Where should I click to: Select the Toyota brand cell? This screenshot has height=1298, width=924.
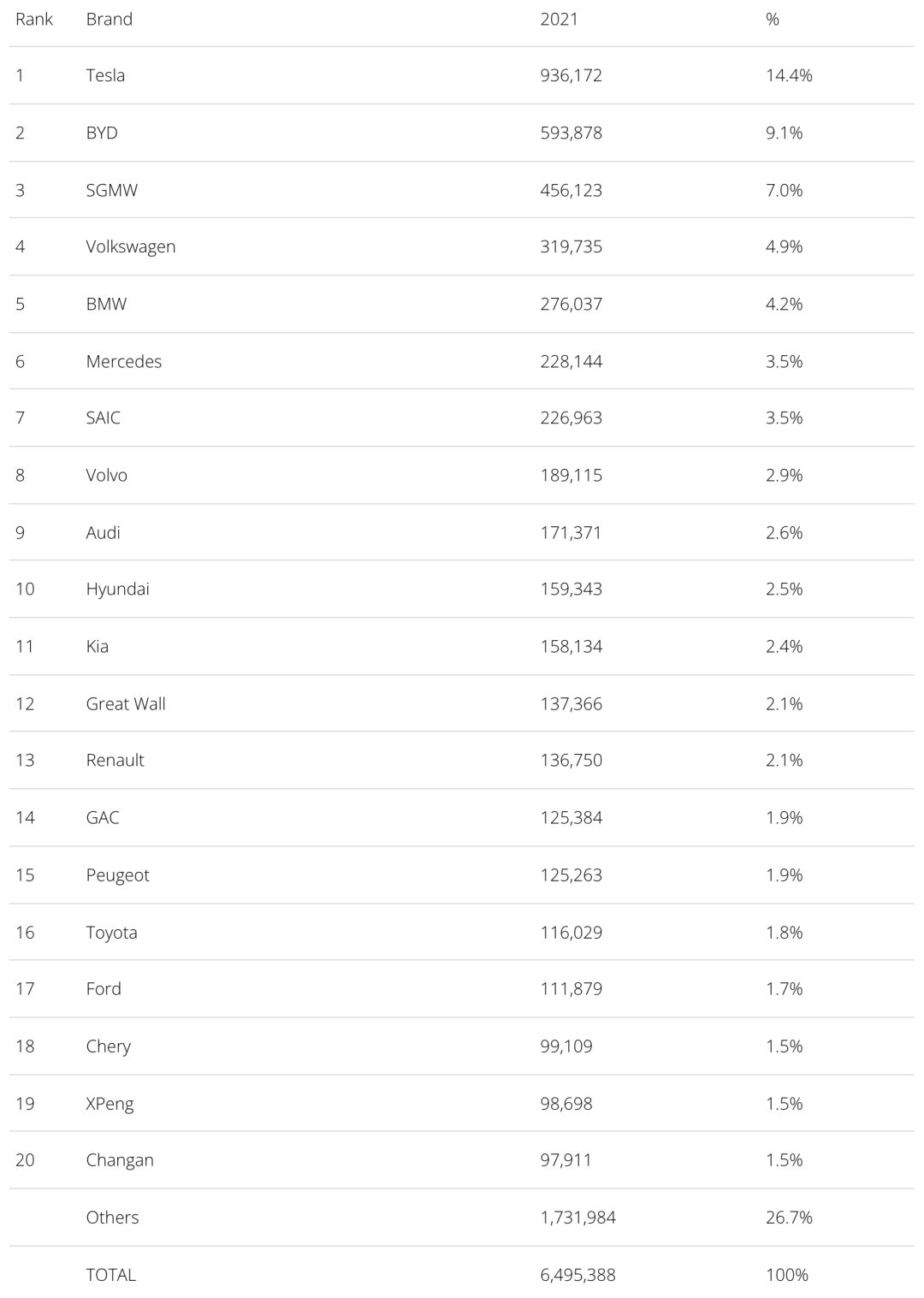[111, 932]
